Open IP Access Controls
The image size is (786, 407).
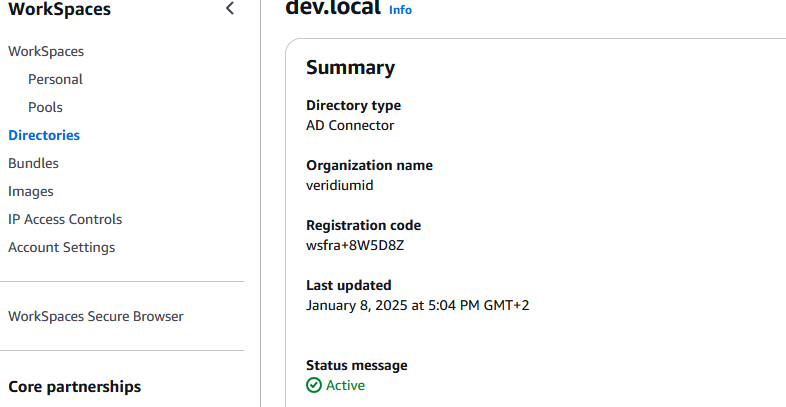[x=65, y=219]
